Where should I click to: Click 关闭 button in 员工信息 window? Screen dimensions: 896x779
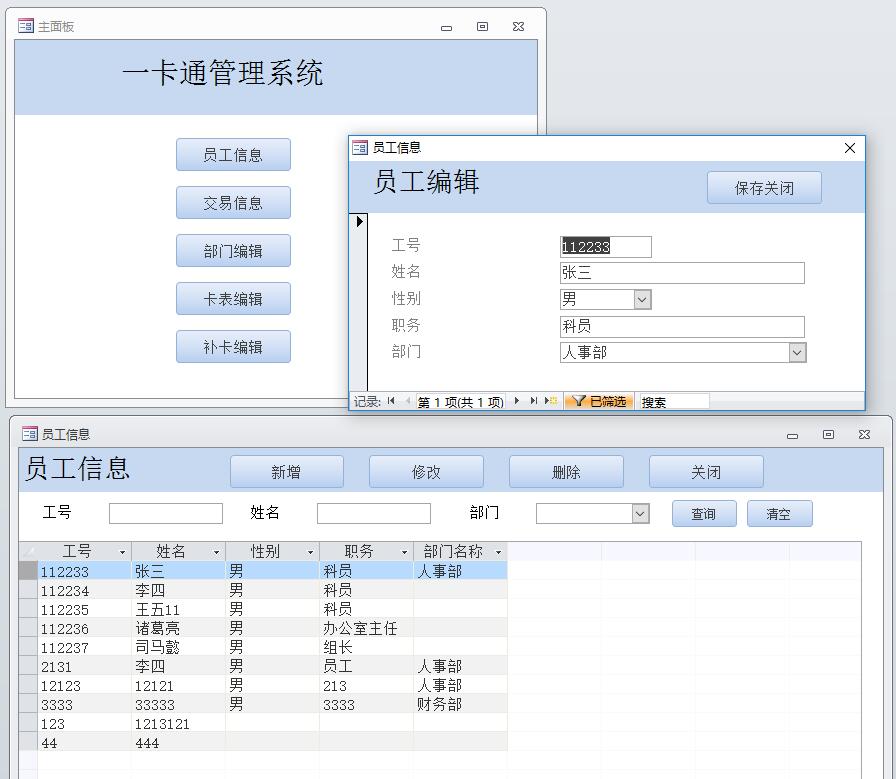tap(706, 472)
